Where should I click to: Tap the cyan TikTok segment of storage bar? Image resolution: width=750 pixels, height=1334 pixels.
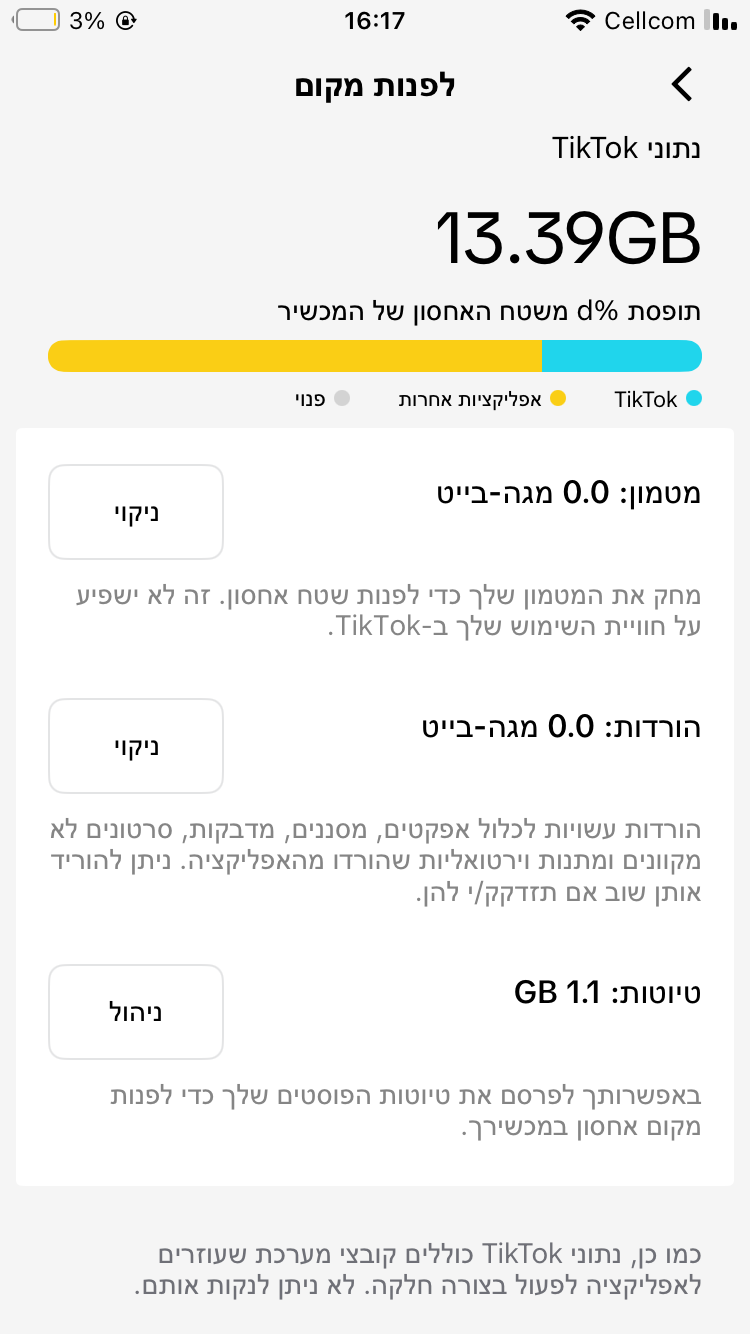click(x=621, y=356)
